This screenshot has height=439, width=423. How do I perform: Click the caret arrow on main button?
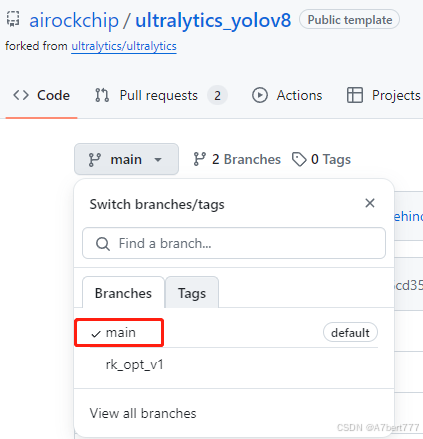(x=158, y=160)
